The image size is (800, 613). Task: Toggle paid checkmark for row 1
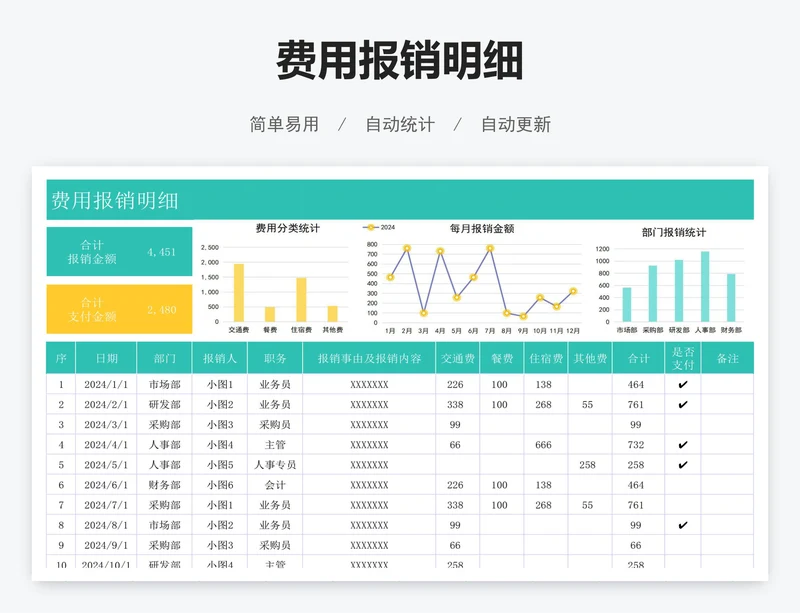coord(683,385)
